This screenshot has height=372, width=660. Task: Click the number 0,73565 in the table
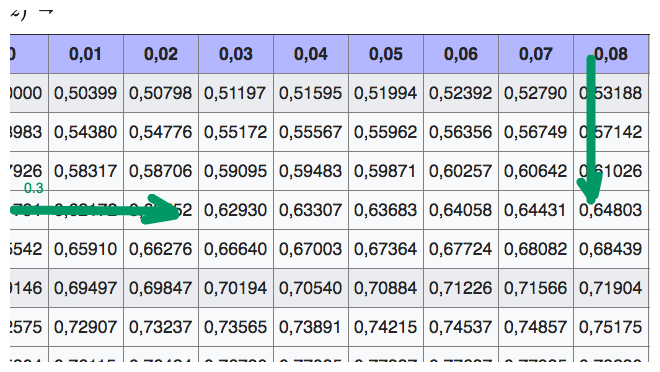(x=236, y=327)
